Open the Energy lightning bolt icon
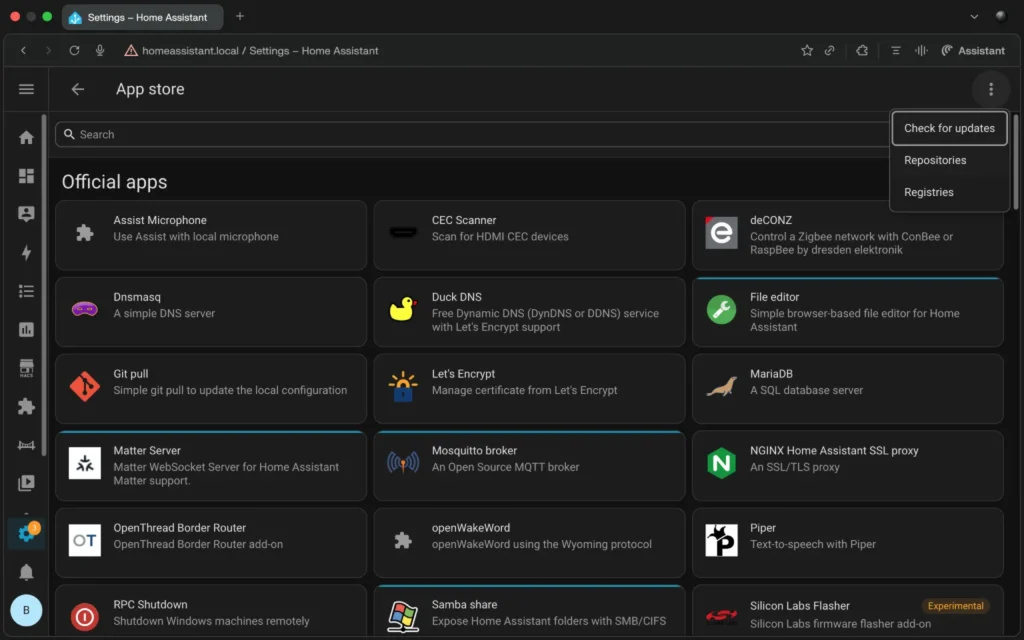The height and width of the screenshot is (640, 1024). tap(26, 253)
